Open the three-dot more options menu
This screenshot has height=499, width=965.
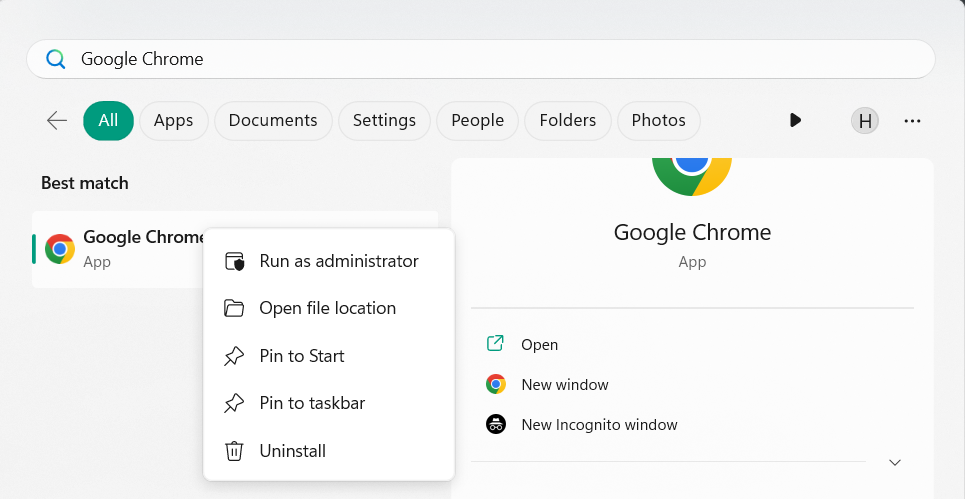(x=912, y=121)
